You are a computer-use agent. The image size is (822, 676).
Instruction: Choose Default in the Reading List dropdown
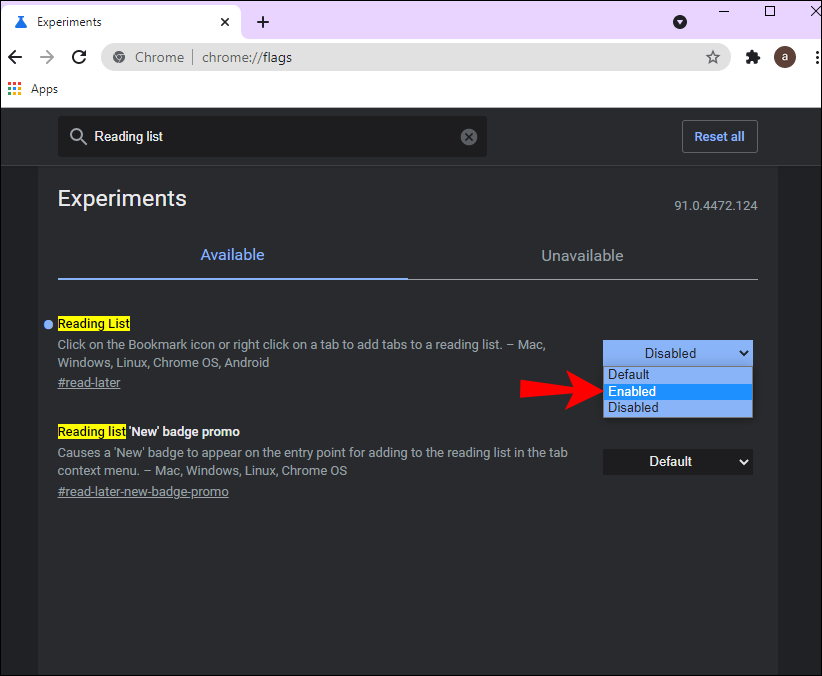tap(678, 374)
